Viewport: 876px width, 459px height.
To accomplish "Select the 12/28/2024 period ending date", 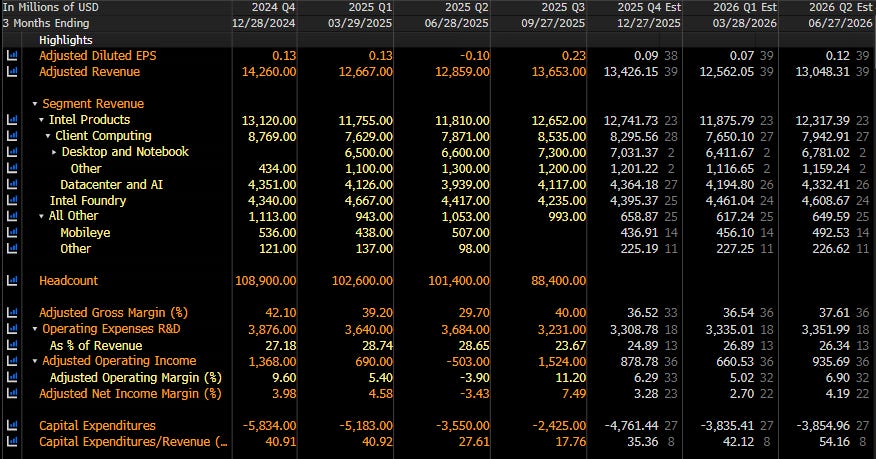I will 264,23.
